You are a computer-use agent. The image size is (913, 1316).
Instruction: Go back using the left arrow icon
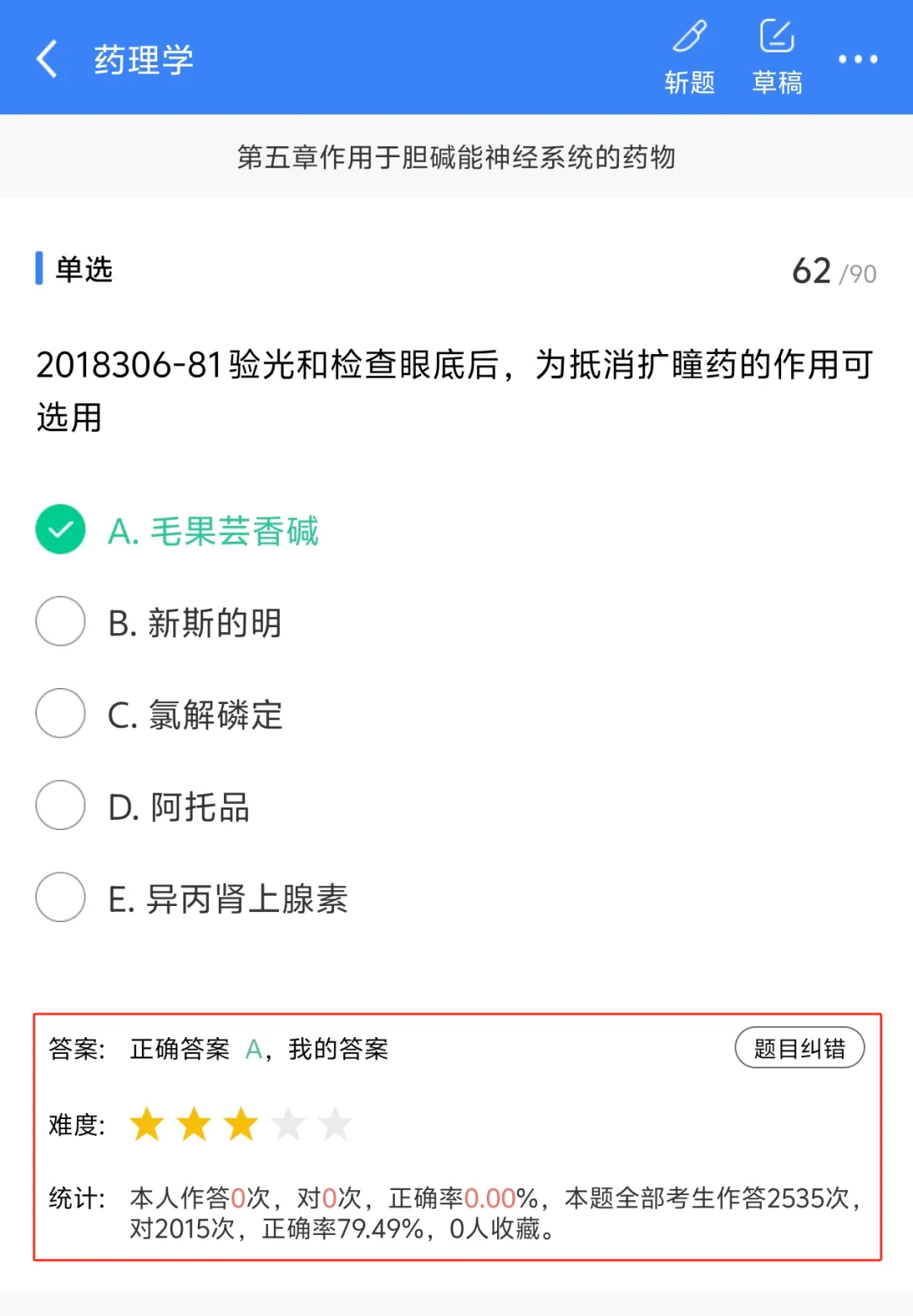(47, 59)
